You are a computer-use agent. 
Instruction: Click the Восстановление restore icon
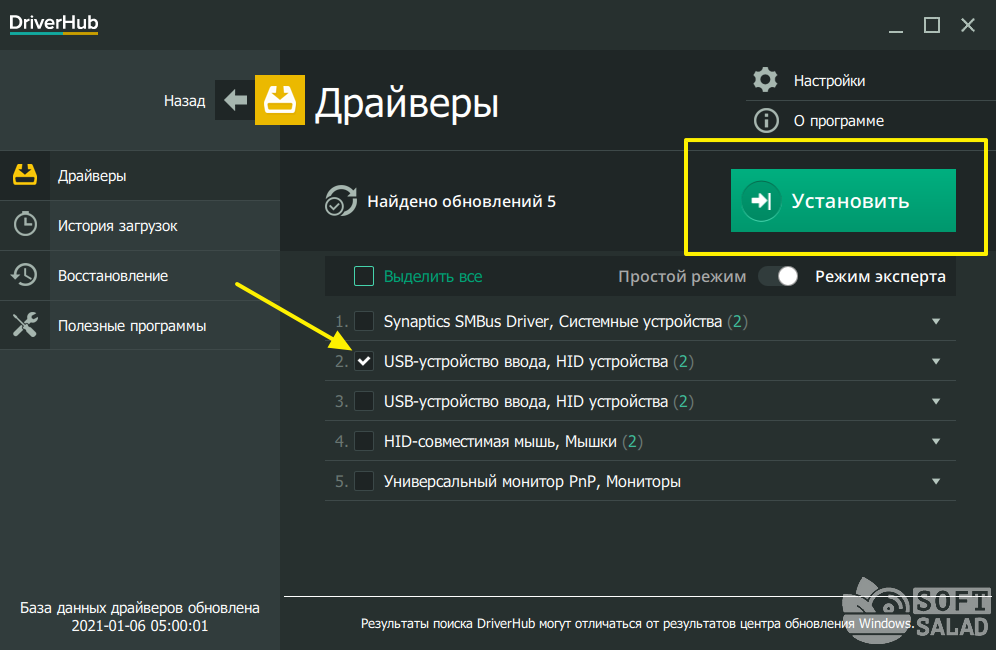click(24, 274)
